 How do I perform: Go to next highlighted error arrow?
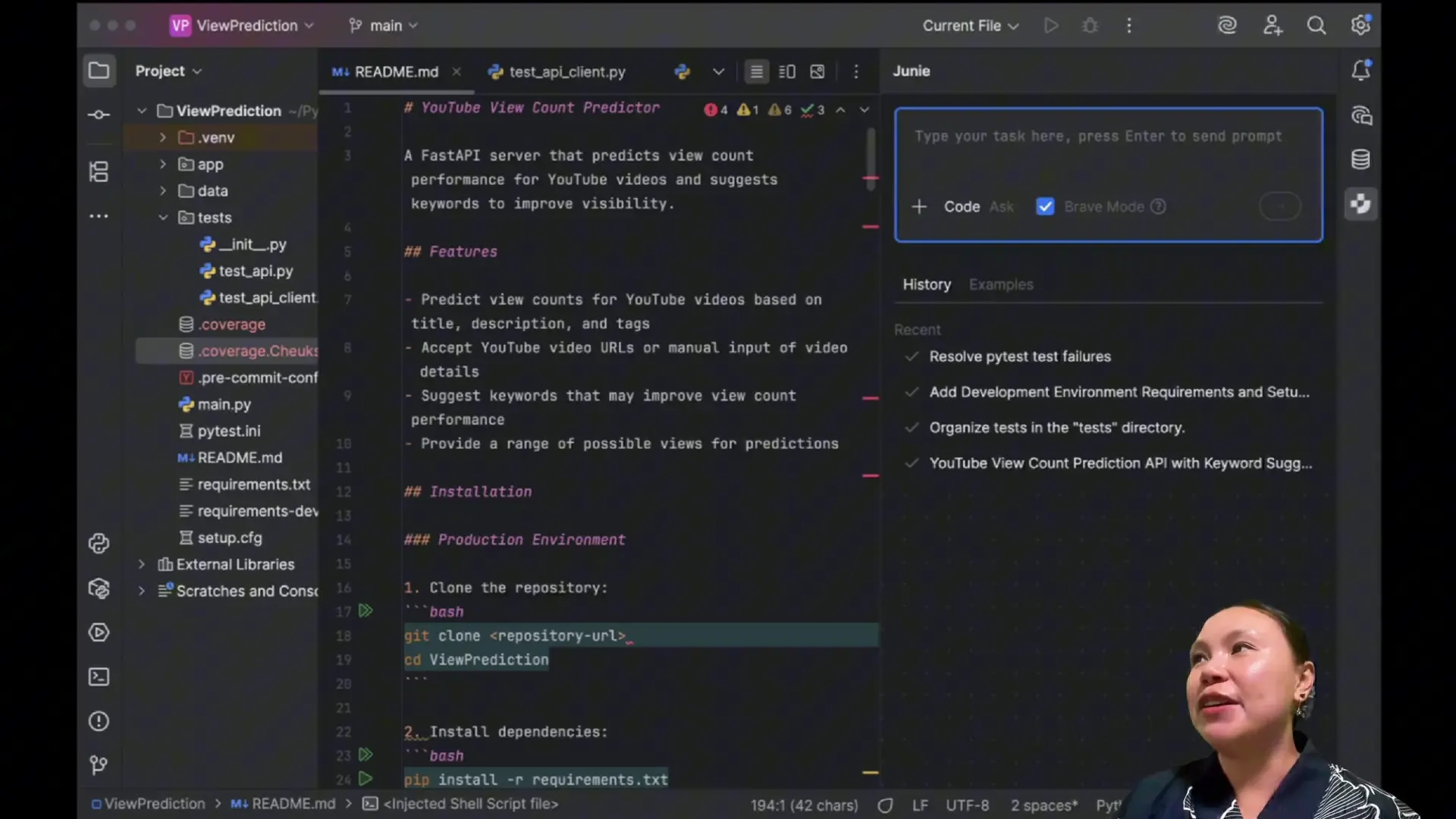(x=864, y=110)
